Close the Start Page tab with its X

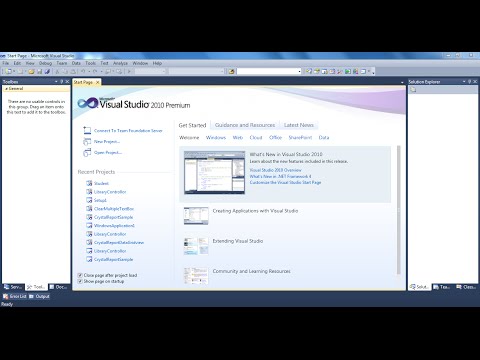click(x=97, y=82)
